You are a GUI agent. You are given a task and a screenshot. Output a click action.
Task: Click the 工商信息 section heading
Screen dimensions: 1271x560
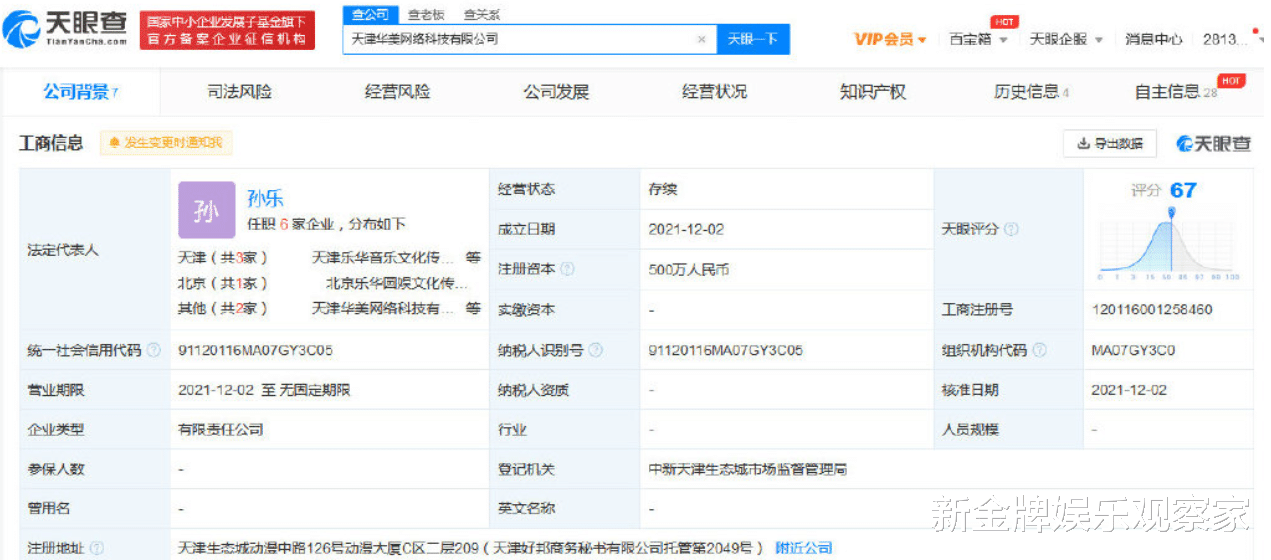pyautogui.click(x=51, y=143)
